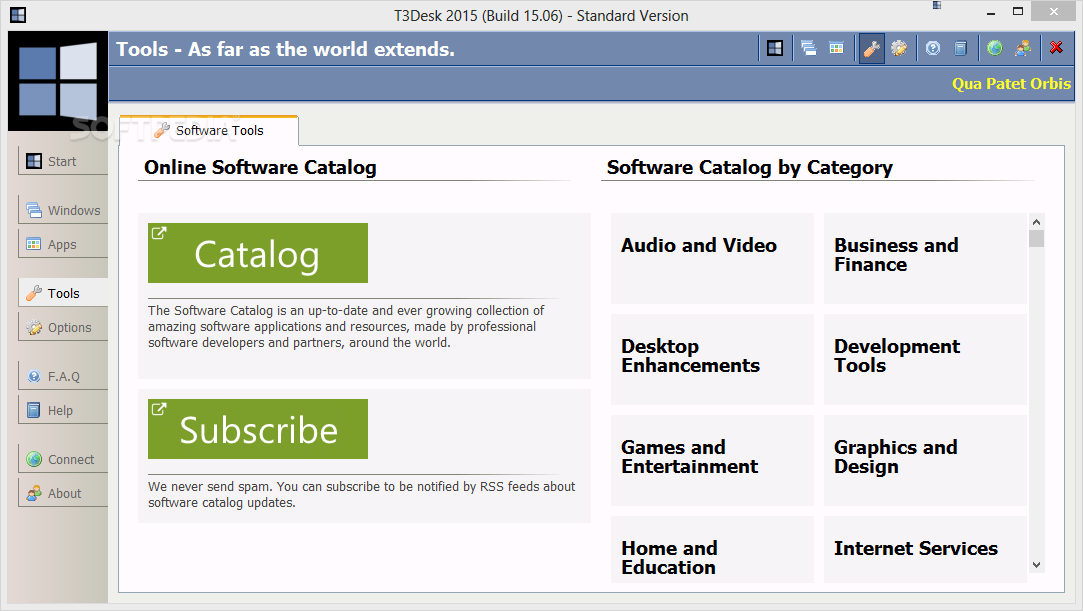The image size is (1083, 611).
Task: Open Connect in sidebar
Action: pos(63,459)
